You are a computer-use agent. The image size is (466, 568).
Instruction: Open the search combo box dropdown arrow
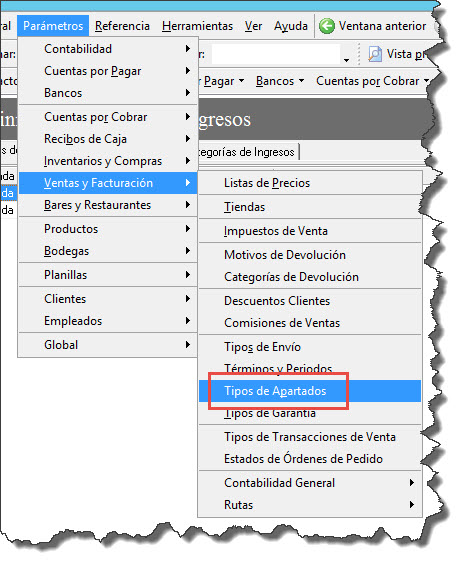[346, 60]
